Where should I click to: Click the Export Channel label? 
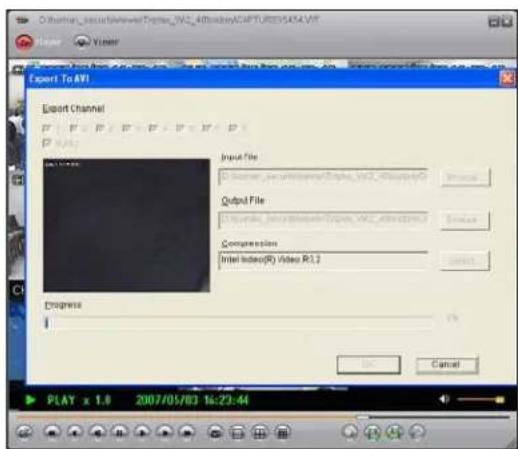(73, 109)
